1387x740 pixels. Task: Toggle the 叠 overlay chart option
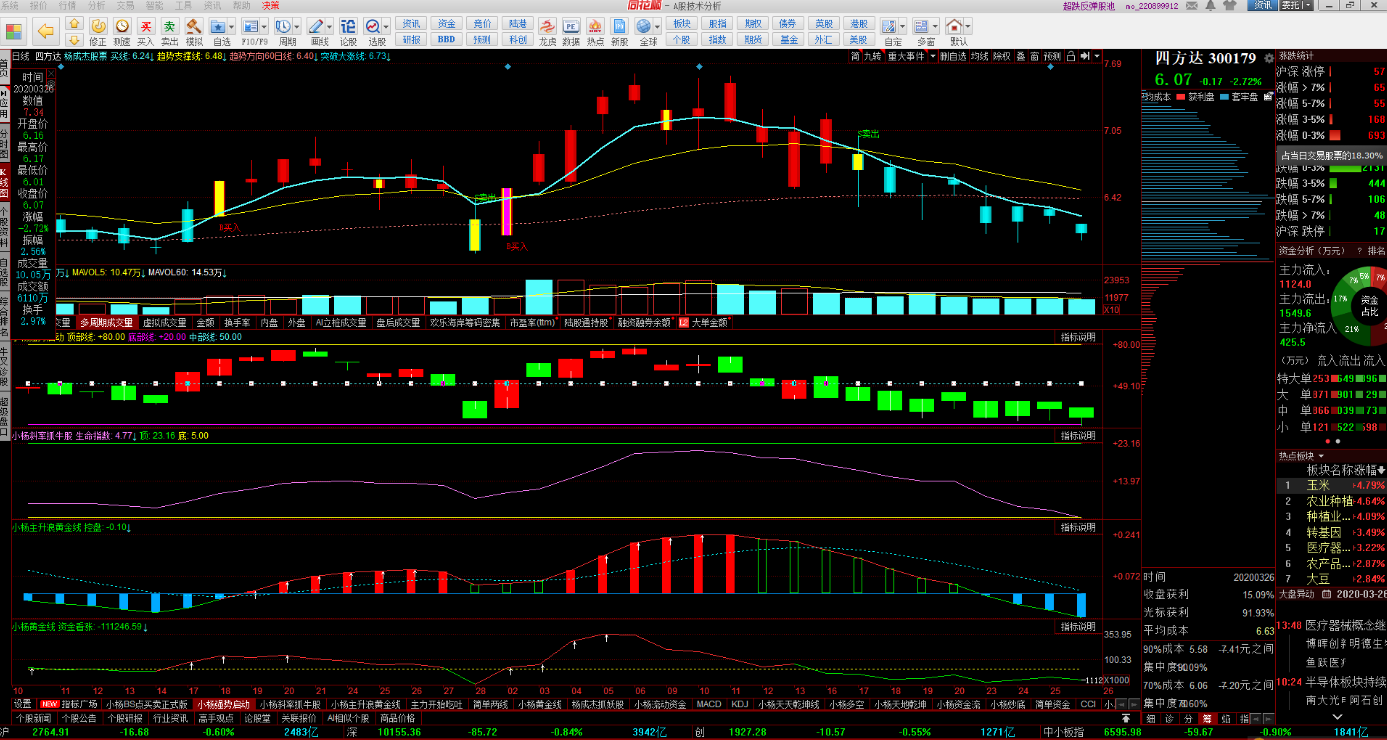tap(1020, 57)
